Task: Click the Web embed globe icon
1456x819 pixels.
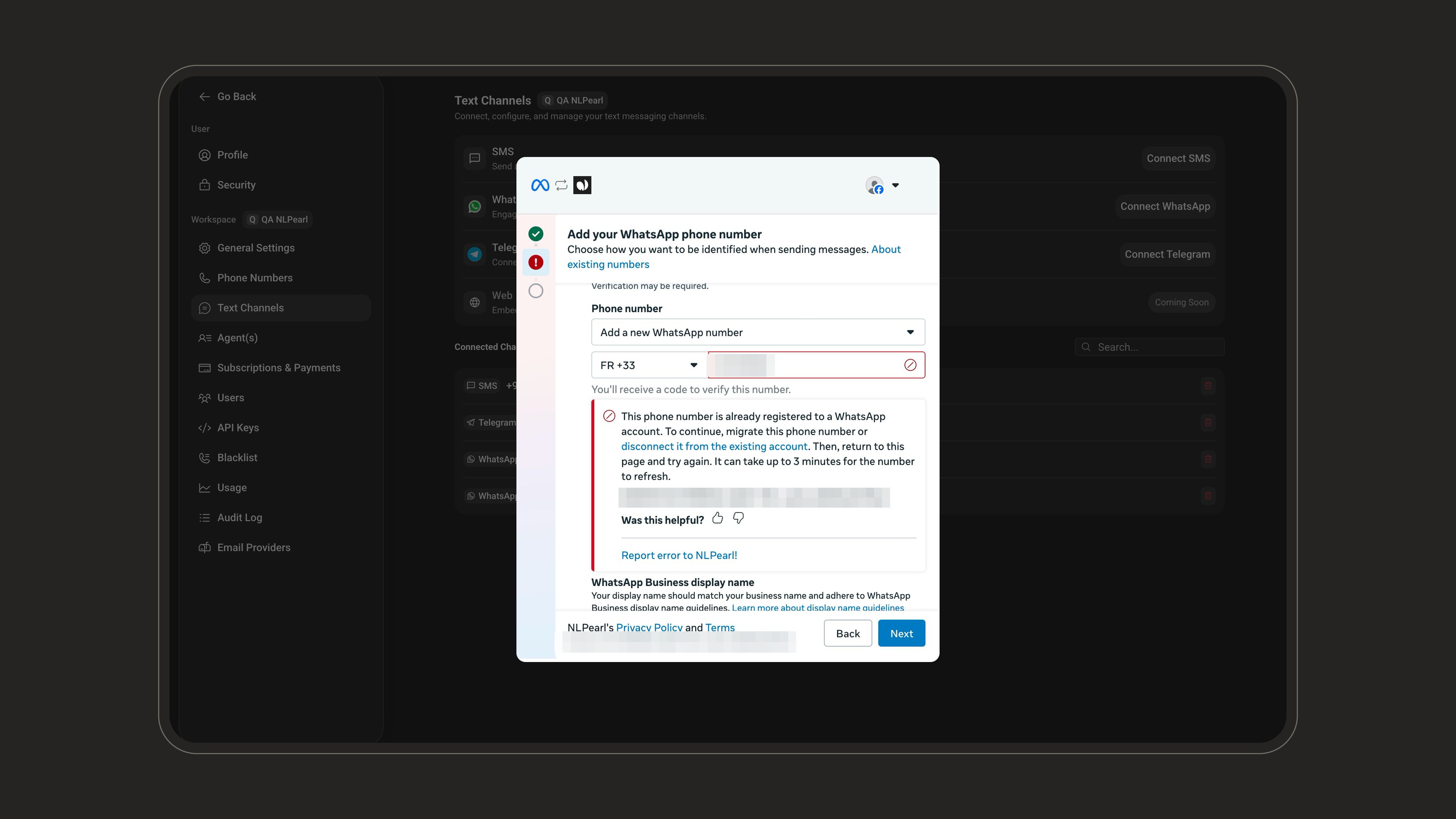Action: (x=475, y=302)
